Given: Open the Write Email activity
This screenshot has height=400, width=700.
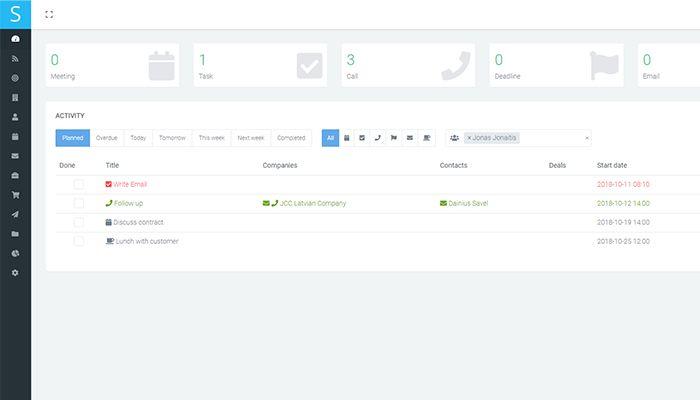Looking at the screenshot, I should (x=130, y=184).
